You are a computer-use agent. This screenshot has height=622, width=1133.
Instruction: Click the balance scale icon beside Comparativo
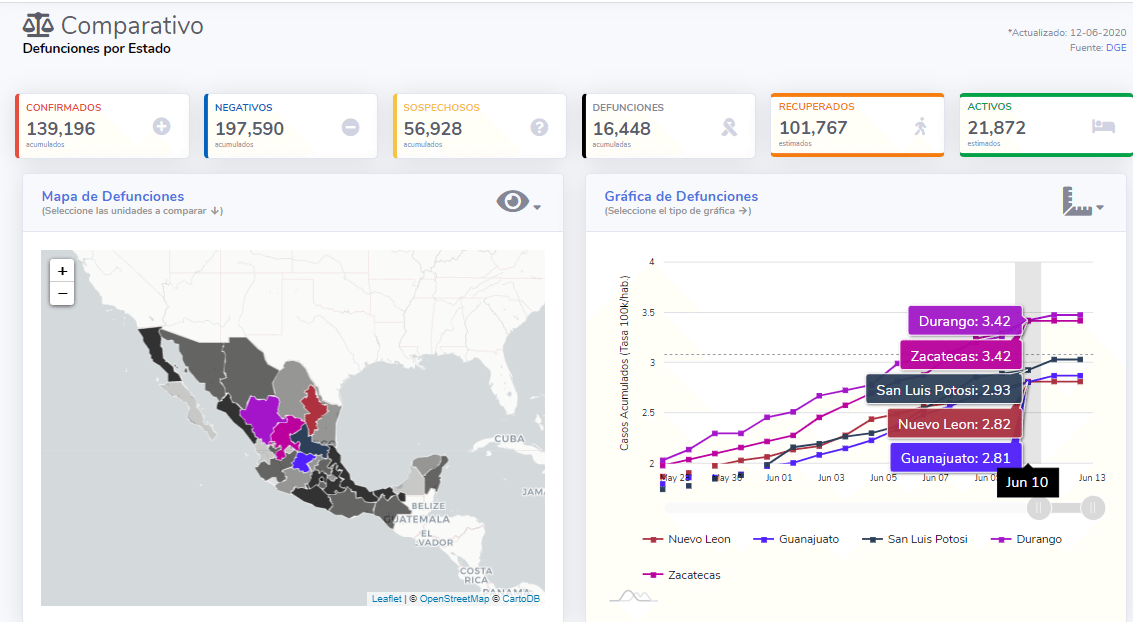pos(39,25)
